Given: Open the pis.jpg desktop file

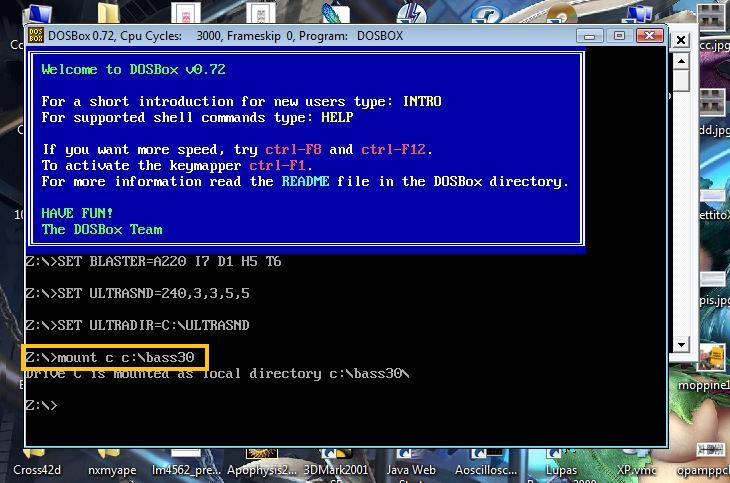Looking at the screenshot, I should 714,286.
